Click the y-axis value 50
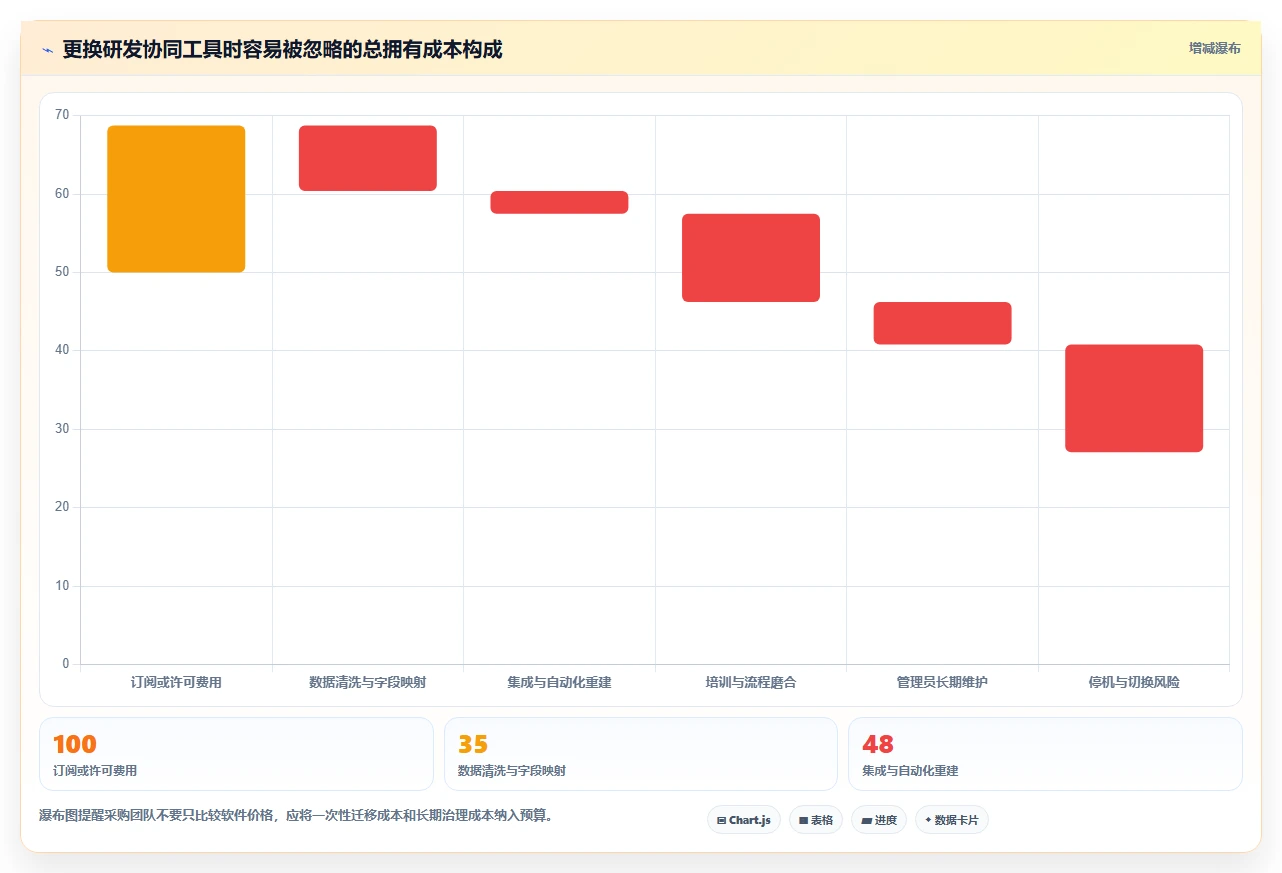Screen dimensions: 1282x873 pyautogui.click(x=62, y=272)
